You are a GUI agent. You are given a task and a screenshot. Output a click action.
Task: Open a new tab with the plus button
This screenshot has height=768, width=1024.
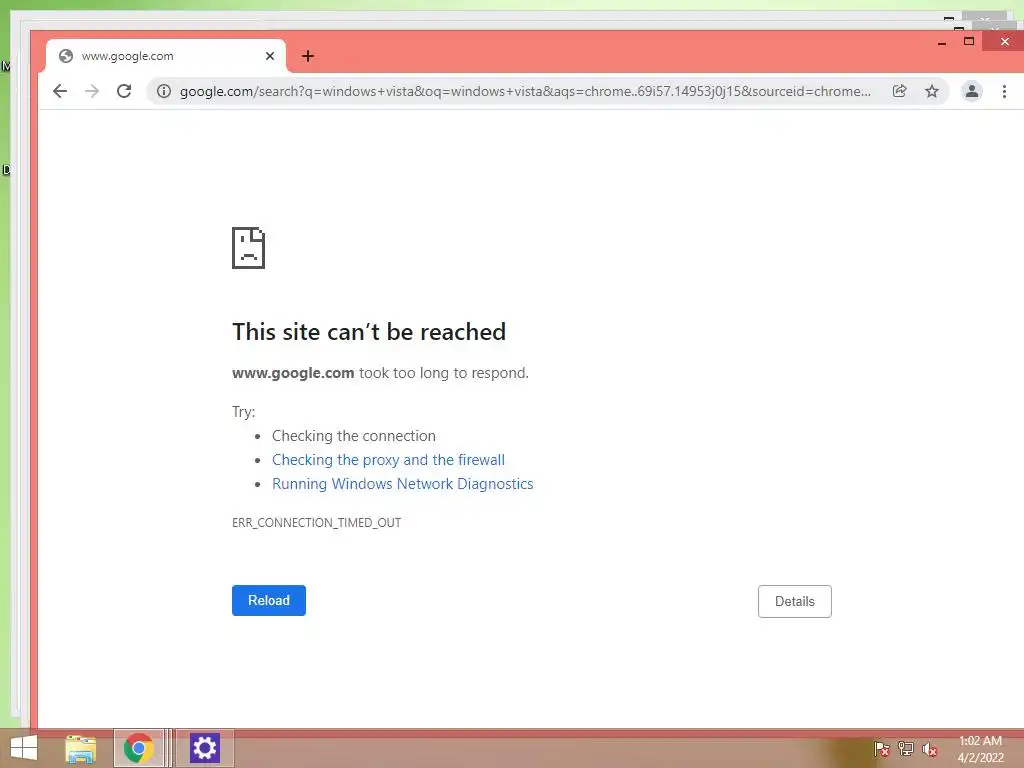click(308, 56)
